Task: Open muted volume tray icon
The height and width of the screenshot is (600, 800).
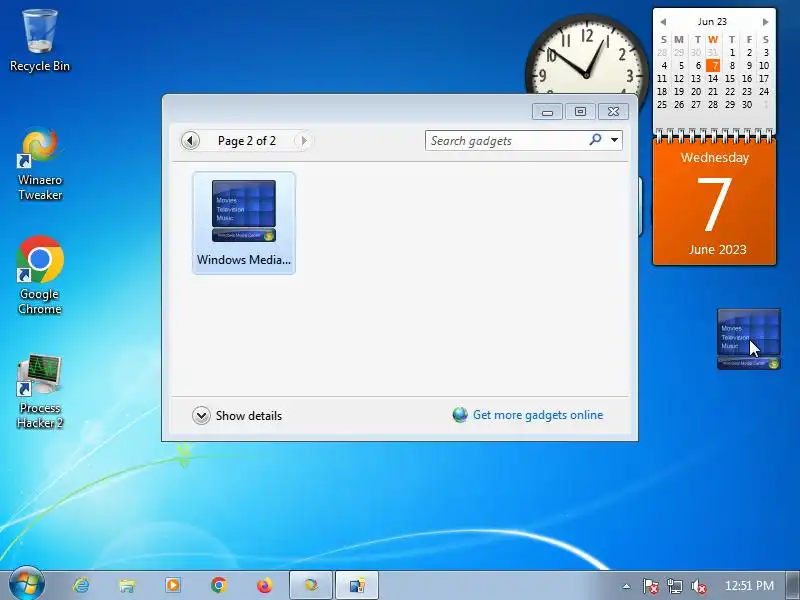Action: (x=698, y=586)
